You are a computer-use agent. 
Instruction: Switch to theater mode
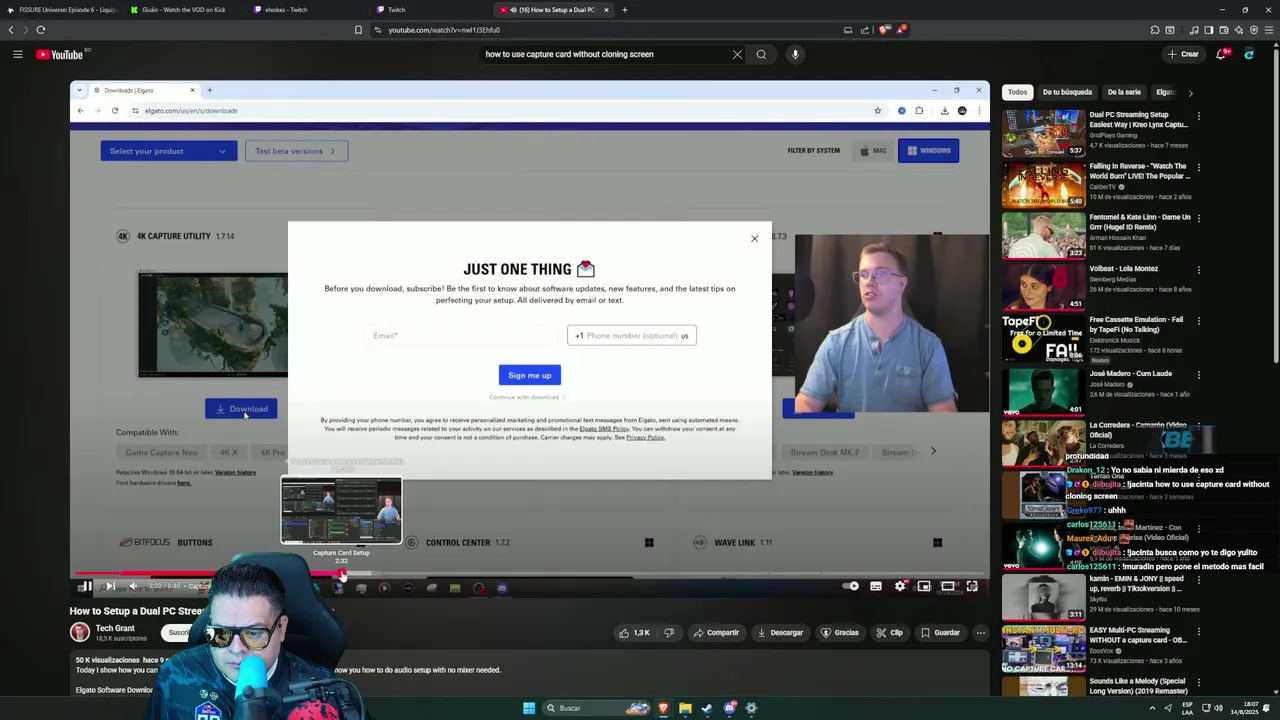948,587
